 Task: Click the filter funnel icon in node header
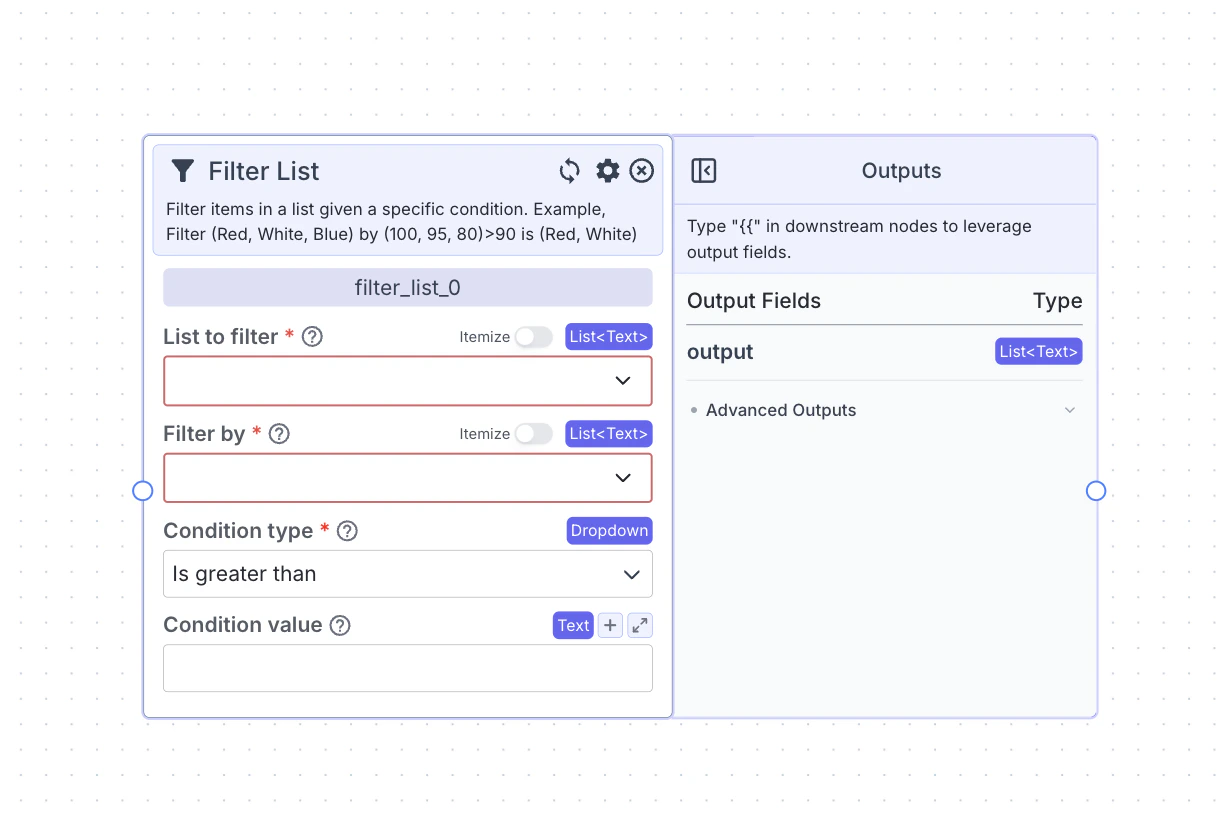[x=183, y=171]
